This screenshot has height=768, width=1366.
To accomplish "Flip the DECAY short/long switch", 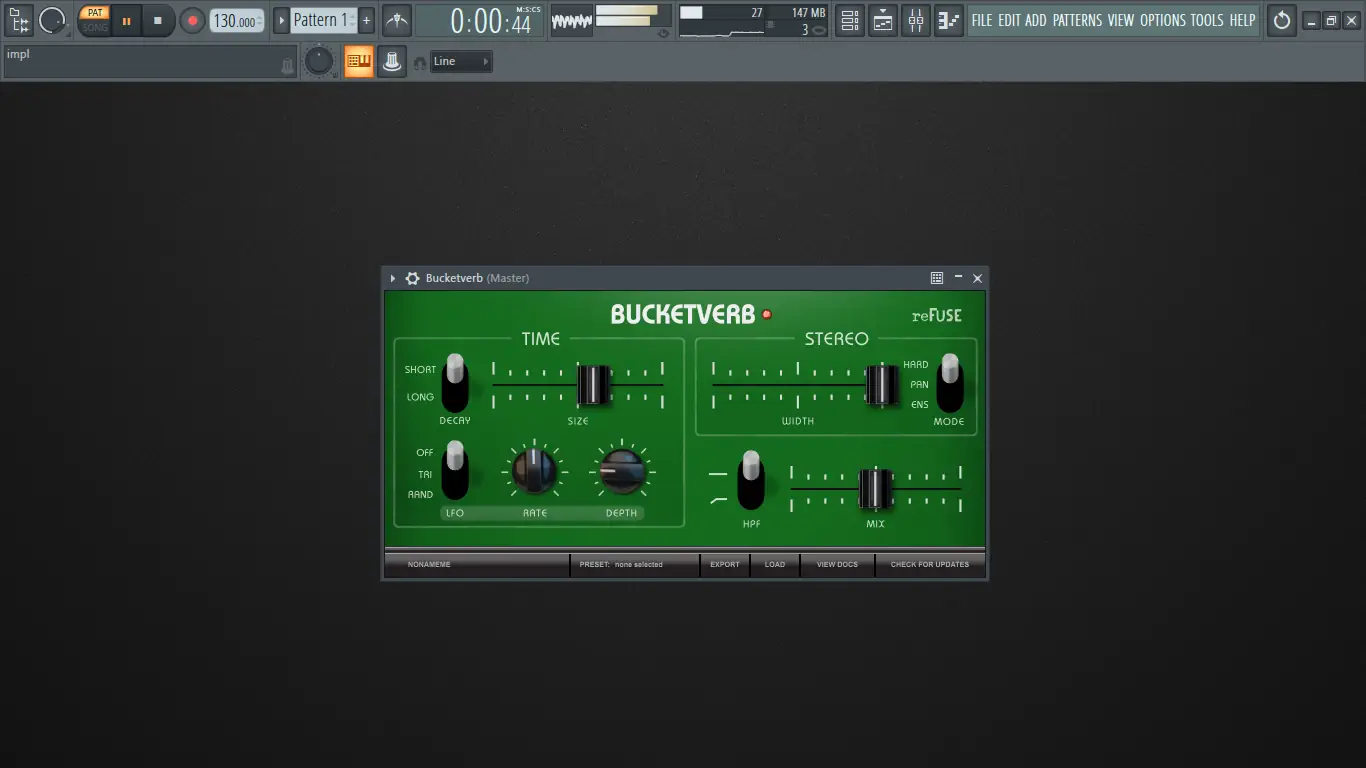I will tap(455, 382).
